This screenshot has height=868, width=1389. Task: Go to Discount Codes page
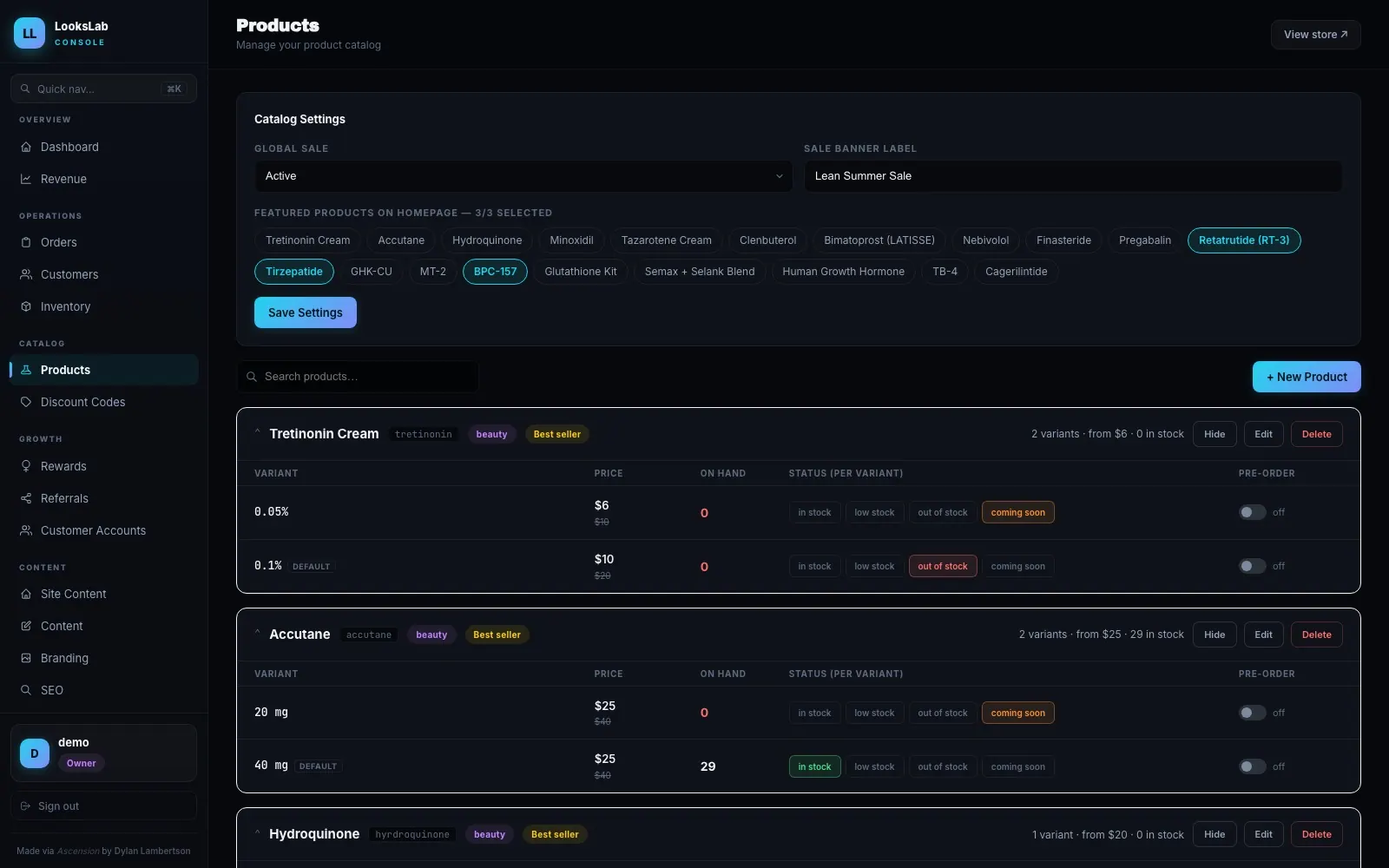pyautogui.click(x=104, y=402)
